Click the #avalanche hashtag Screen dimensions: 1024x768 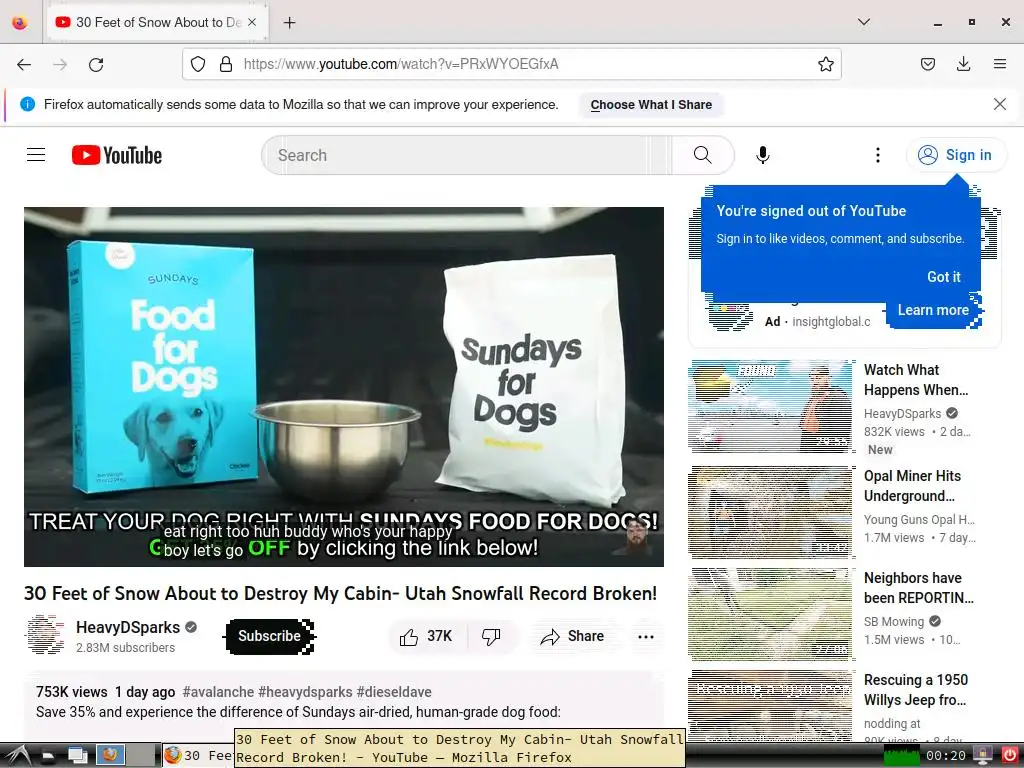(x=218, y=692)
